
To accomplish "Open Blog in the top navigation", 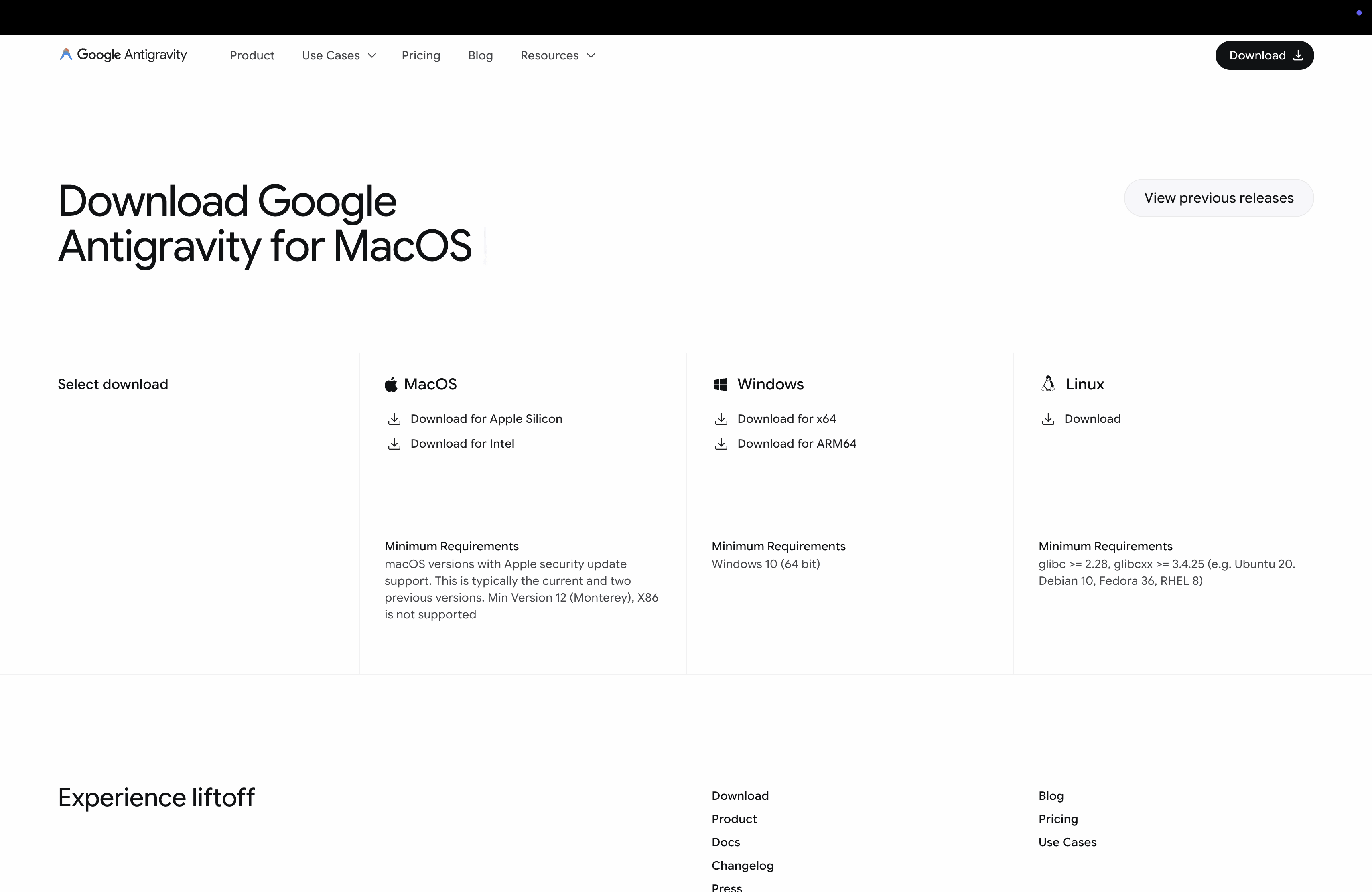I will click(480, 55).
